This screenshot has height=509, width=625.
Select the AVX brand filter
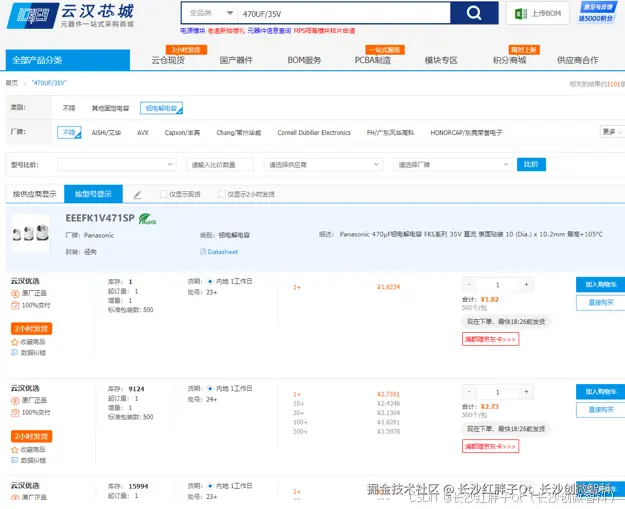(143, 133)
